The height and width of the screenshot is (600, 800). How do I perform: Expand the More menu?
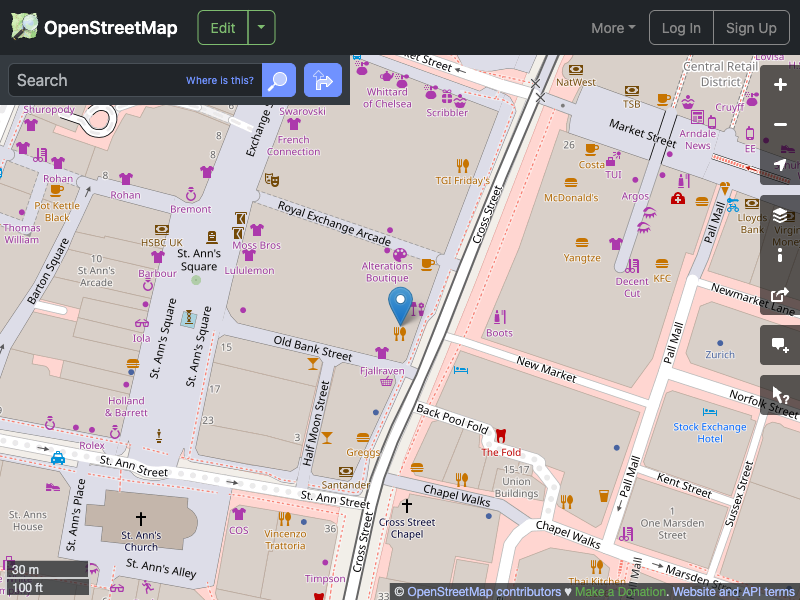coord(612,28)
